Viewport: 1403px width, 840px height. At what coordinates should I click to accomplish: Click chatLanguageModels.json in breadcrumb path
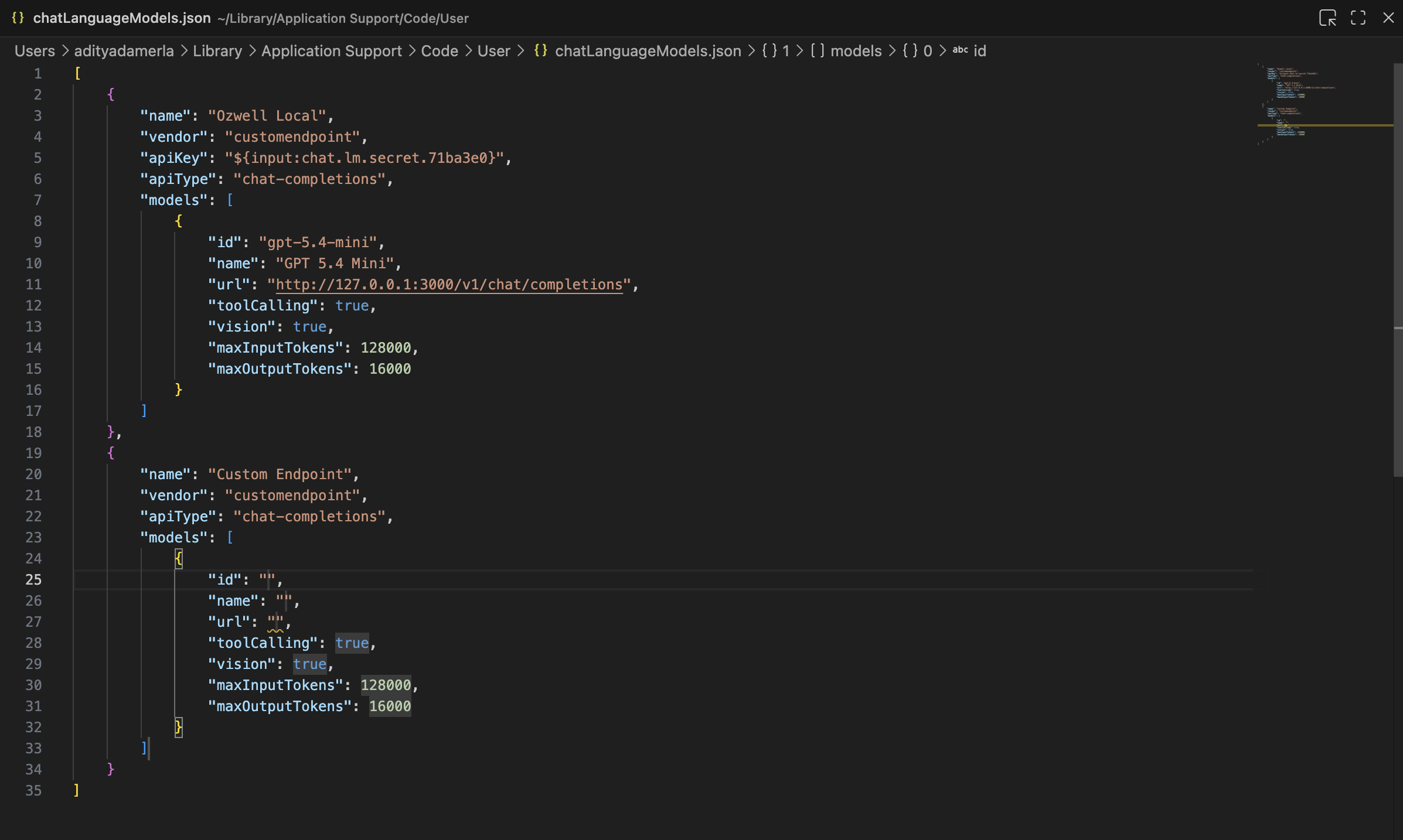coord(648,51)
